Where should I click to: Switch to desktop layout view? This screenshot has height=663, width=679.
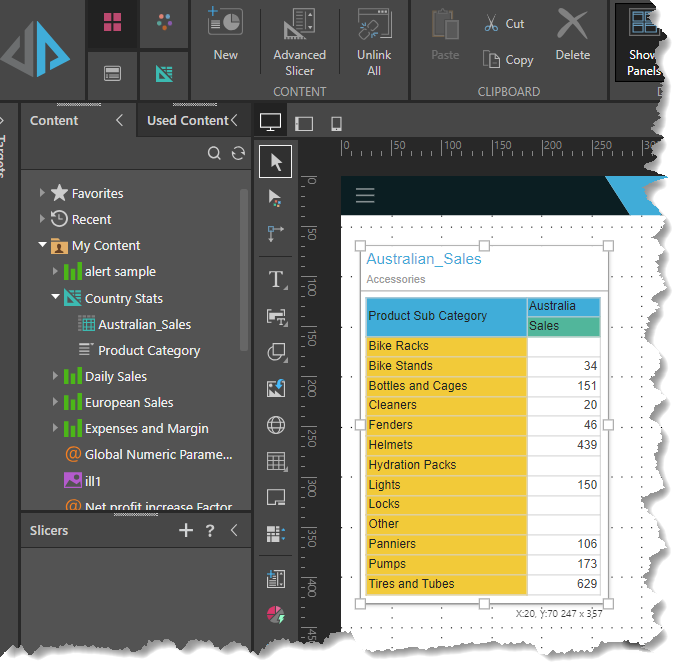click(270, 122)
